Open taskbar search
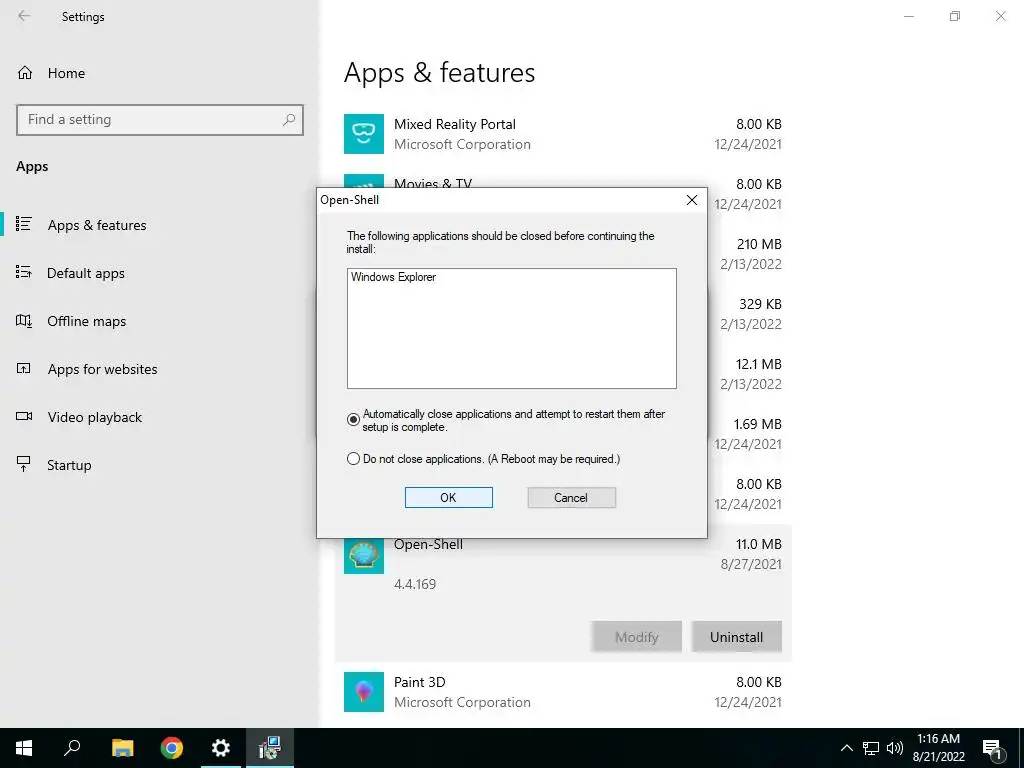The width and height of the screenshot is (1024, 768). [72, 748]
